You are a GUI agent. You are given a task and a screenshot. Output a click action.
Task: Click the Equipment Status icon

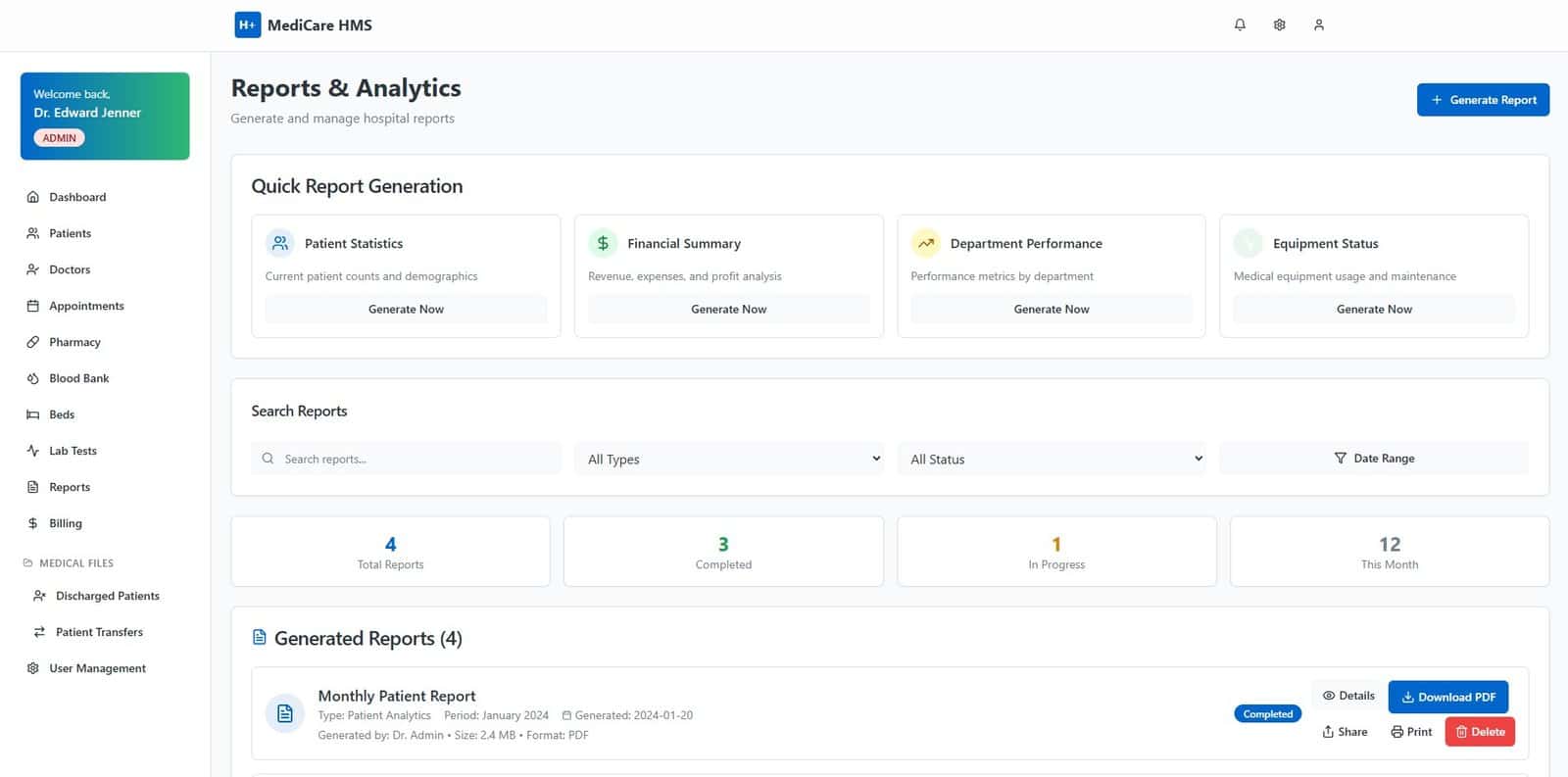pyautogui.click(x=1248, y=243)
